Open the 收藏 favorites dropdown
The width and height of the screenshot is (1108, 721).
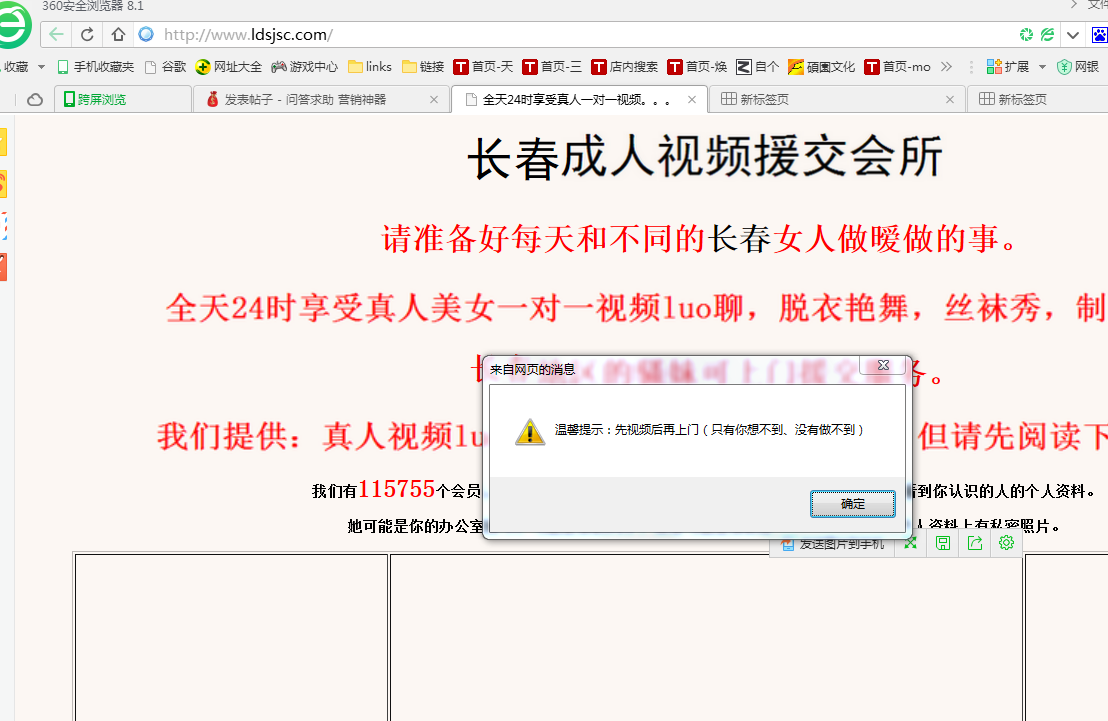click(22, 67)
